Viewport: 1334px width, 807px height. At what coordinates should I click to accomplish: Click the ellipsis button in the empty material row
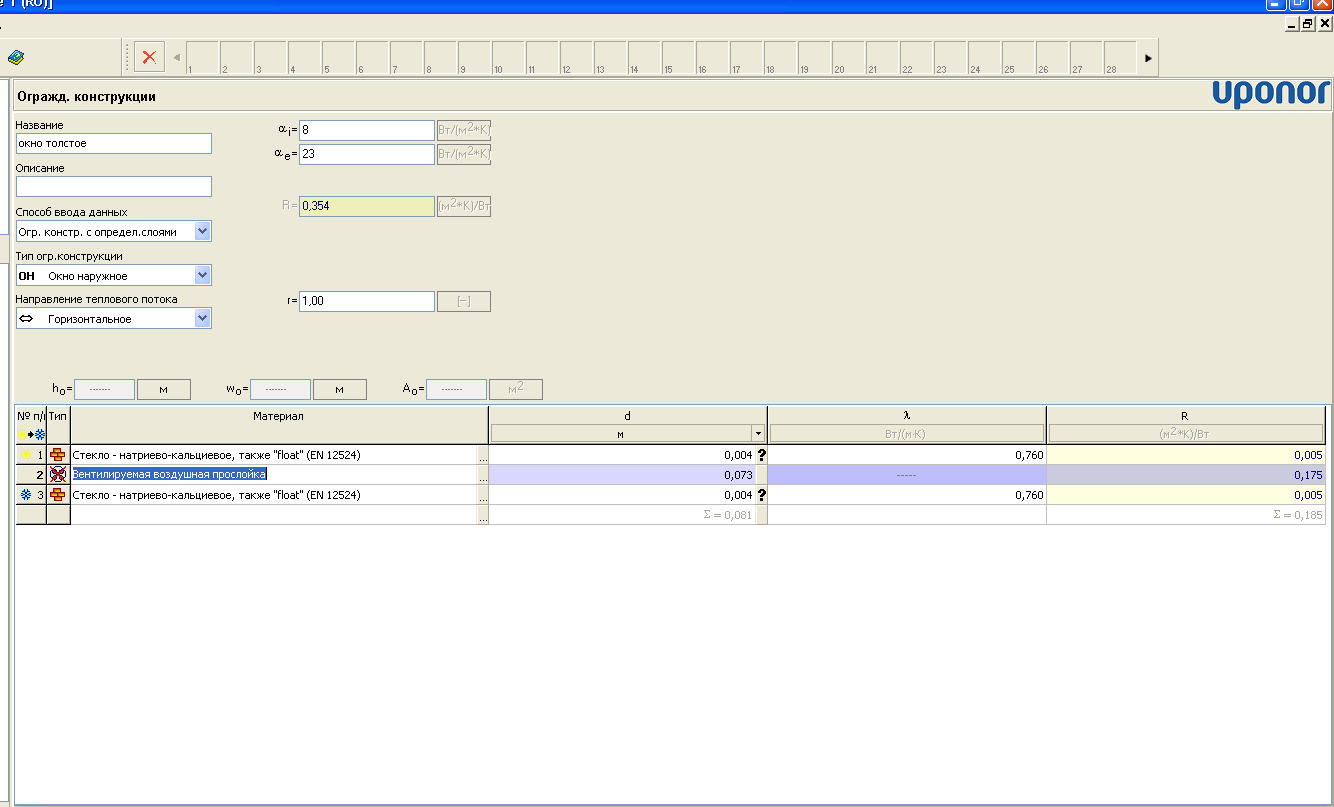point(483,516)
